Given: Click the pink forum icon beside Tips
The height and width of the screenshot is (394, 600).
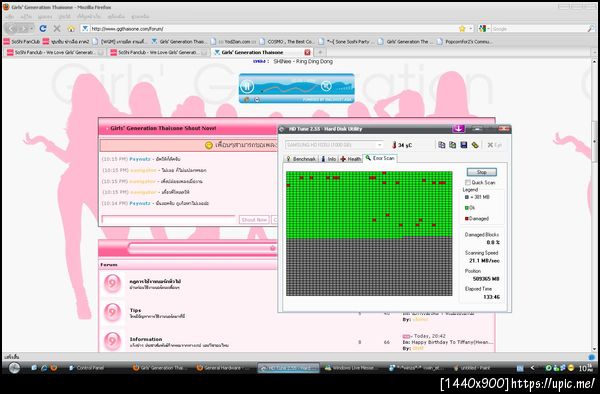Looking at the screenshot, I should click(112, 312).
